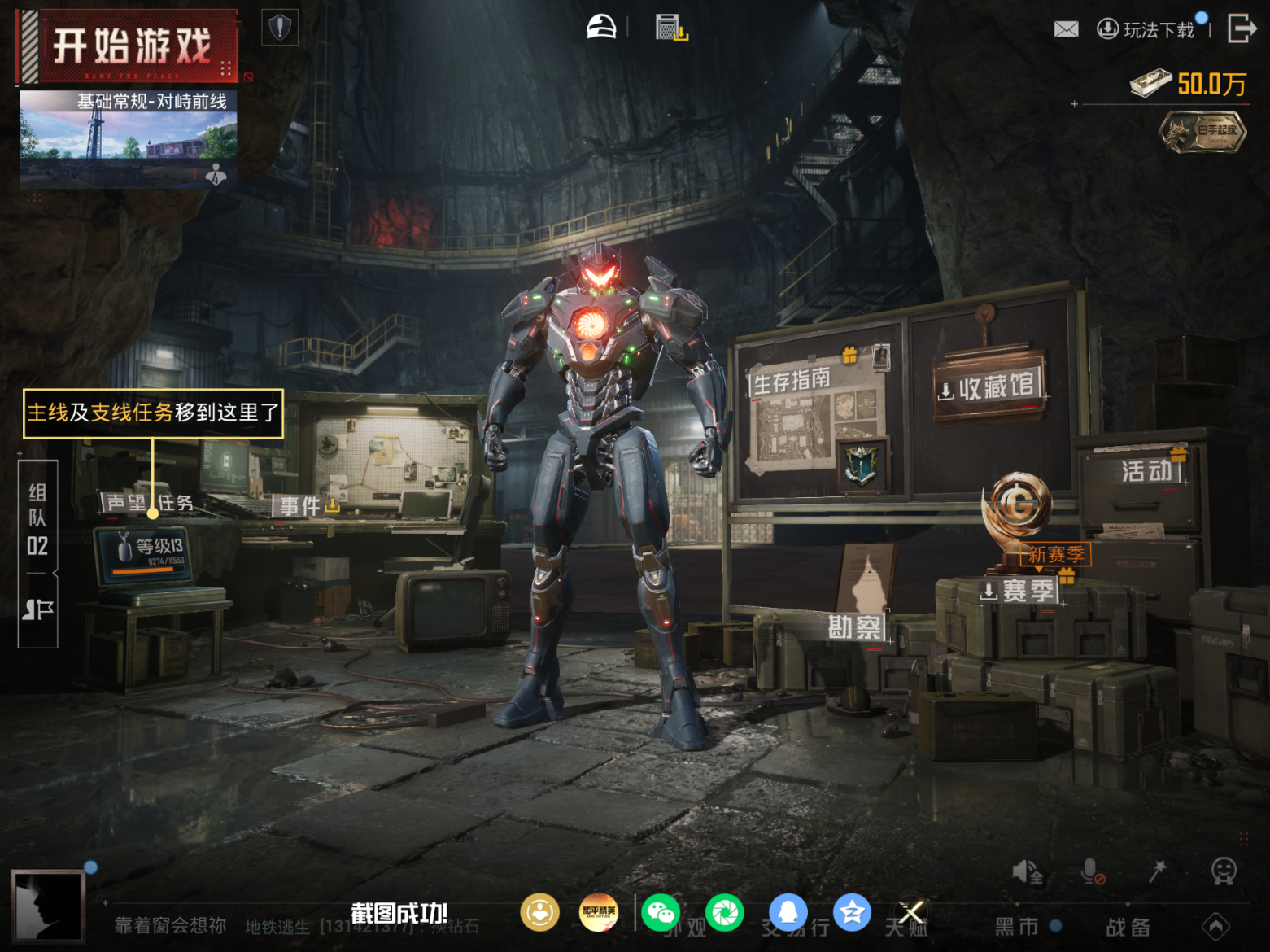Open the 活动 activities drawer
The height and width of the screenshot is (952, 1270).
tap(1146, 471)
